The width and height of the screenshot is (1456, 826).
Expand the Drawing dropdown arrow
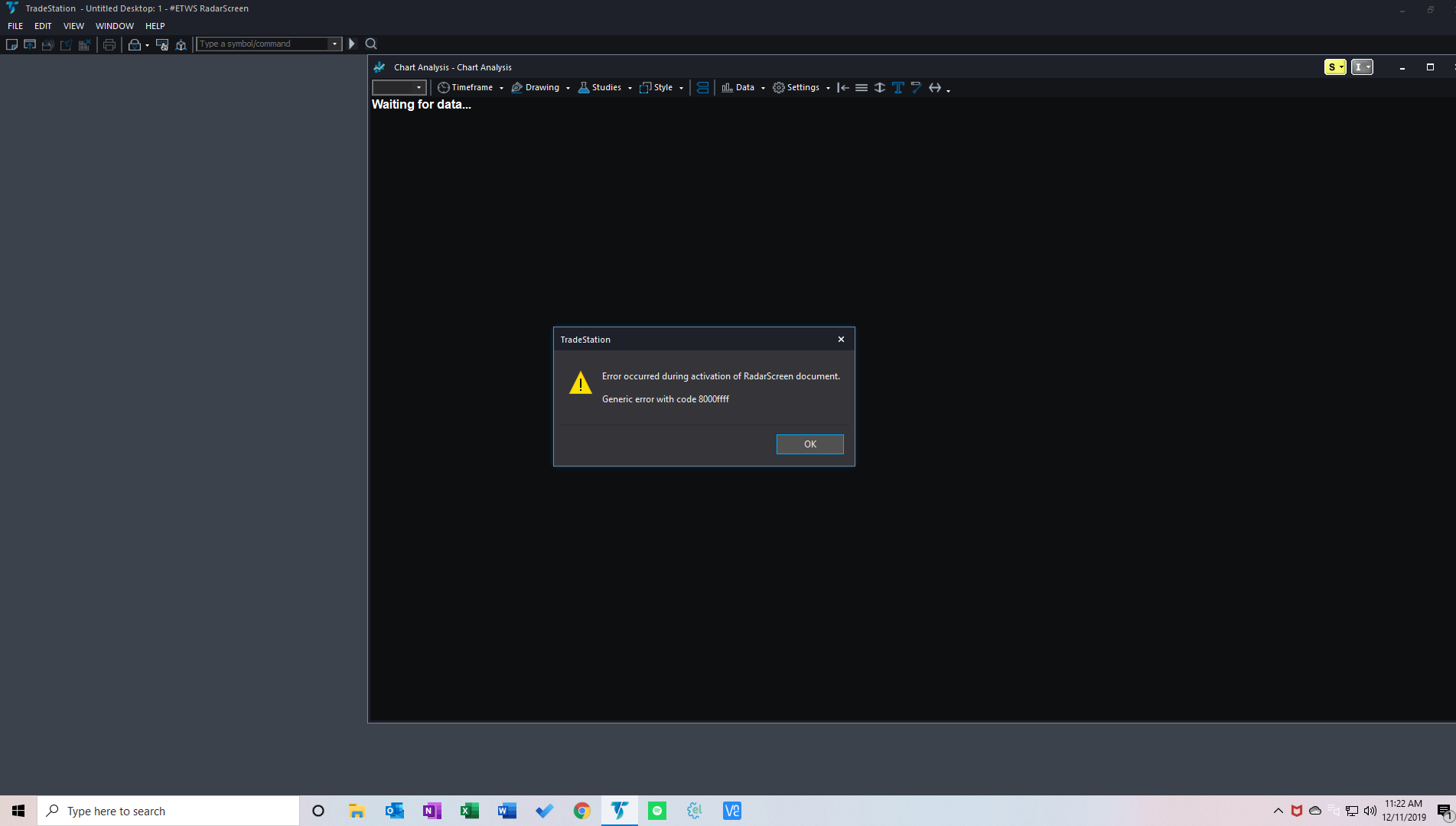click(x=568, y=89)
